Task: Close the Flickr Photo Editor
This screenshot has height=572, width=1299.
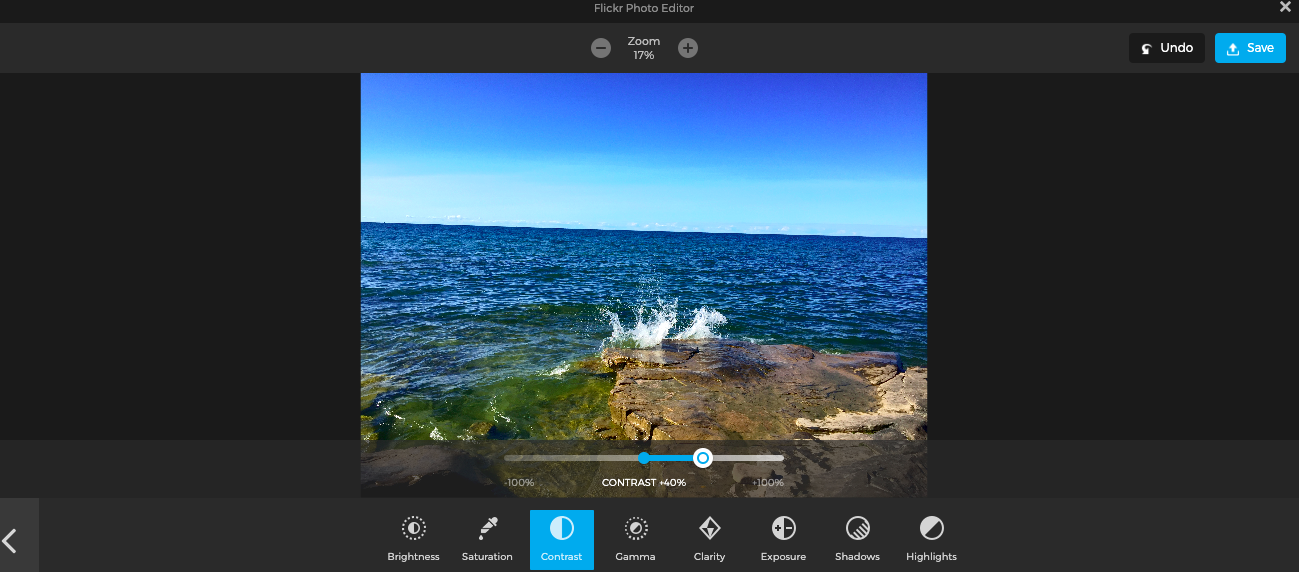Action: tap(1285, 7)
